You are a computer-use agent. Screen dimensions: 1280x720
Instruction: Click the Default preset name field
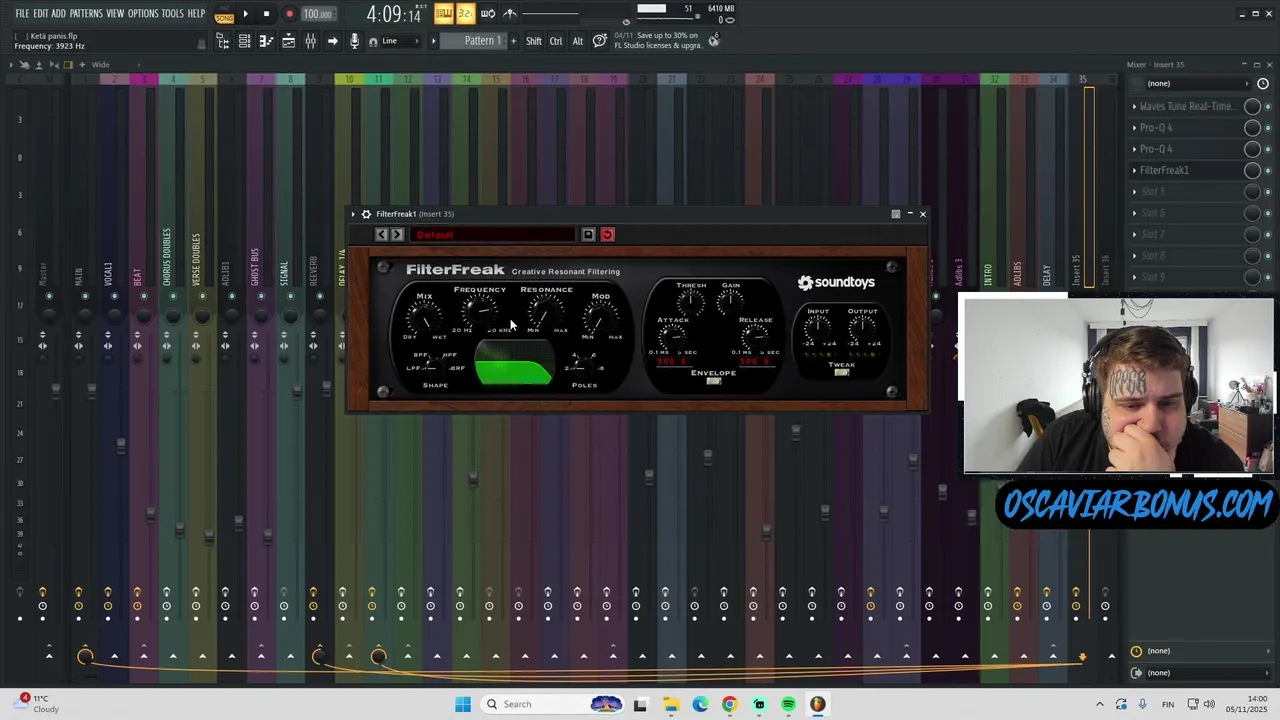pos(492,235)
